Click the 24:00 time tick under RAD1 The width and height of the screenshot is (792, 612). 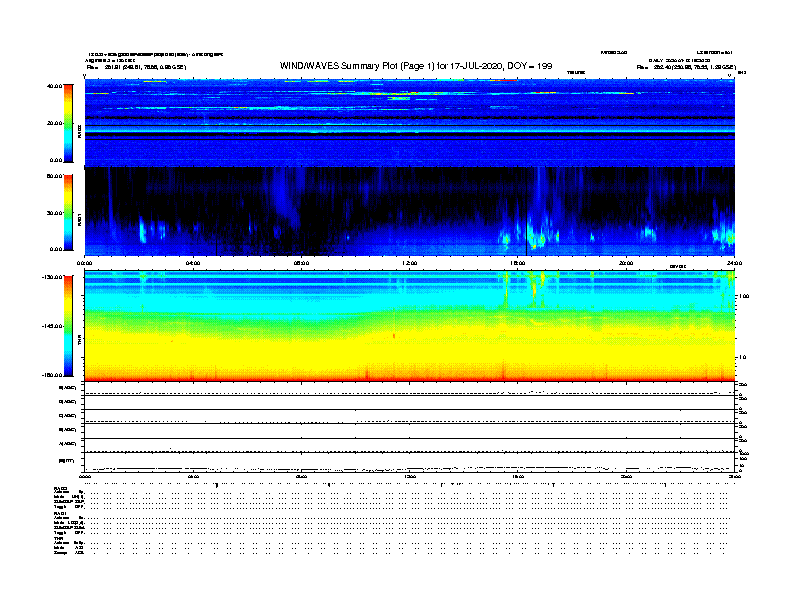[734, 263]
